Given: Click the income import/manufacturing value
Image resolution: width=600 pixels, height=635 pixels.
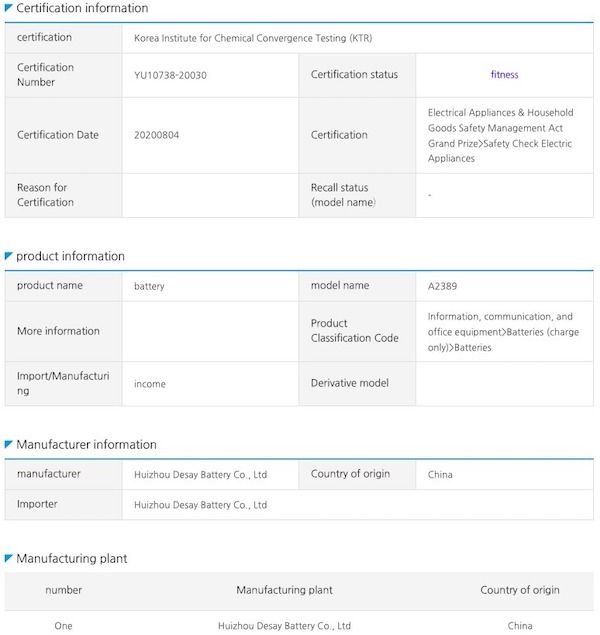Looking at the screenshot, I should pyautogui.click(x=150, y=384).
